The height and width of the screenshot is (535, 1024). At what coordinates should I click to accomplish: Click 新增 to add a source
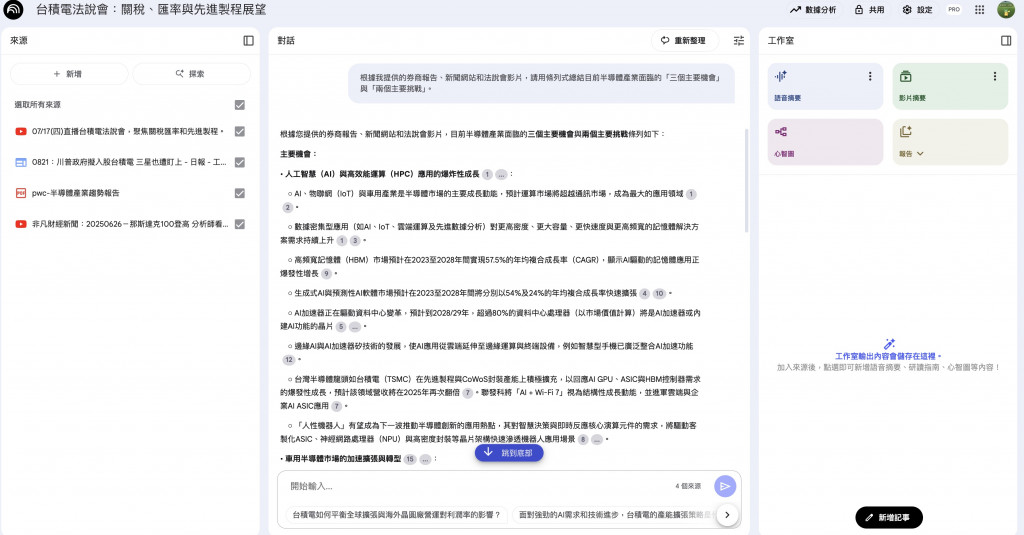69,74
